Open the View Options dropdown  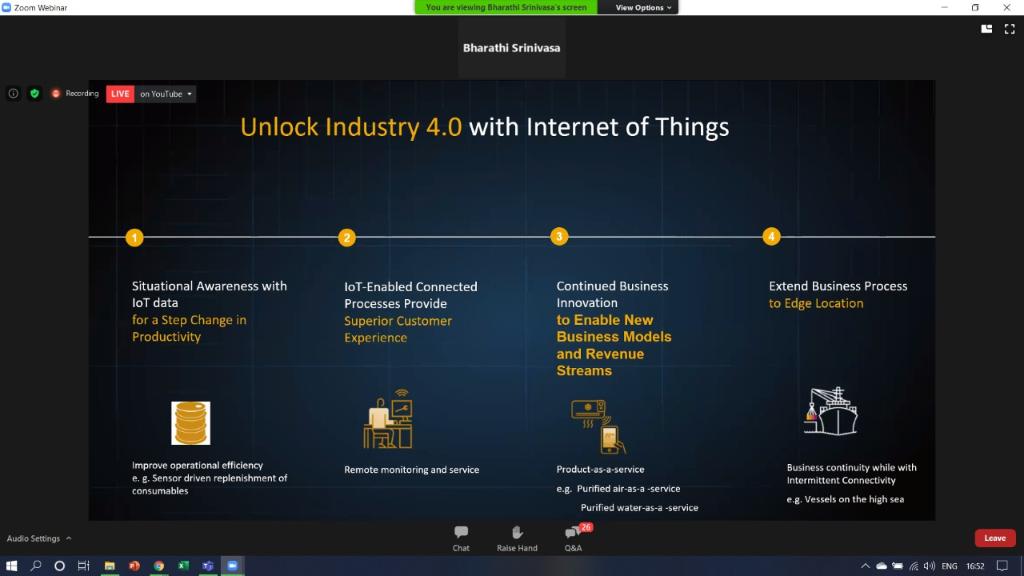click(x=643, y=7)
